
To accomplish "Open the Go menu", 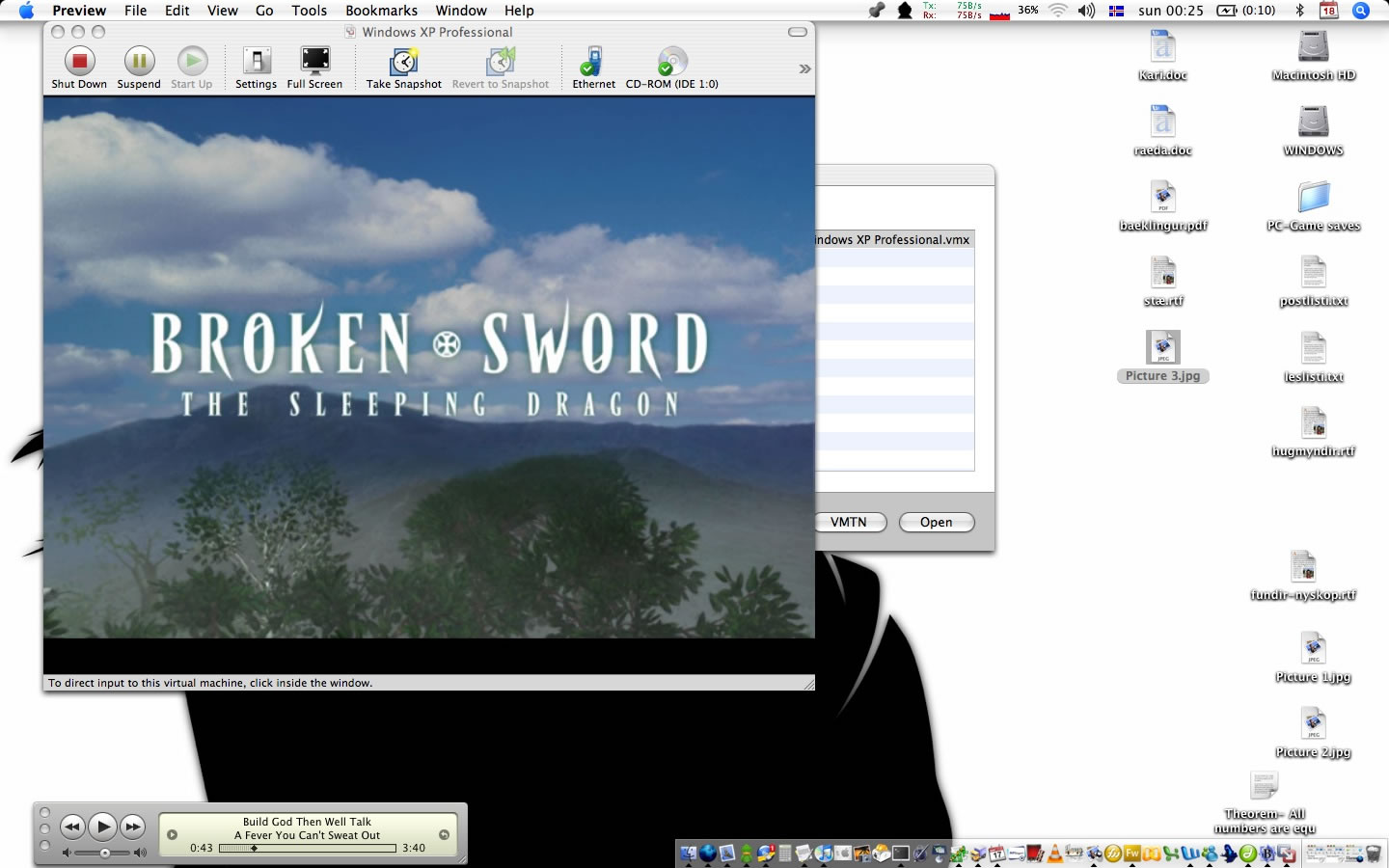I will point(264,11).
